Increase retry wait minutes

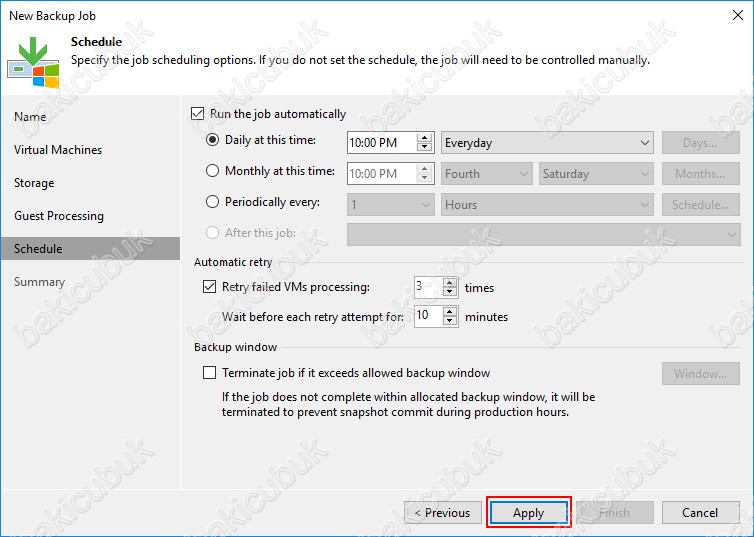[450, 312]
